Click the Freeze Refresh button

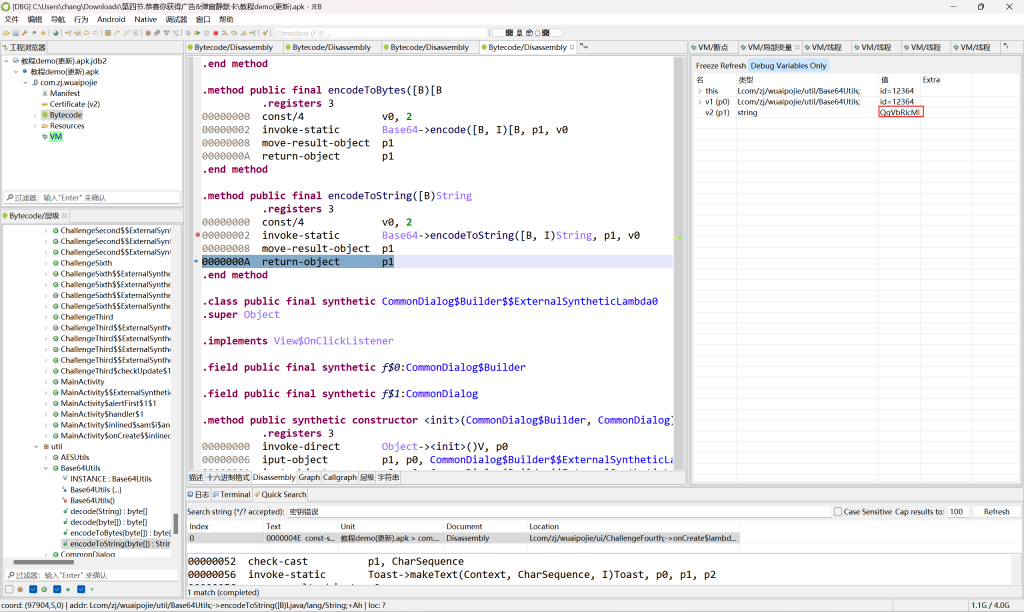(720, 65)
